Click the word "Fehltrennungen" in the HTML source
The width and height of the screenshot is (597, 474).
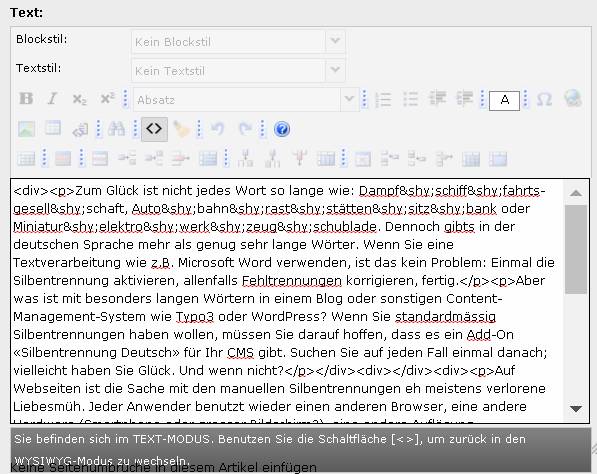[292, 281]
